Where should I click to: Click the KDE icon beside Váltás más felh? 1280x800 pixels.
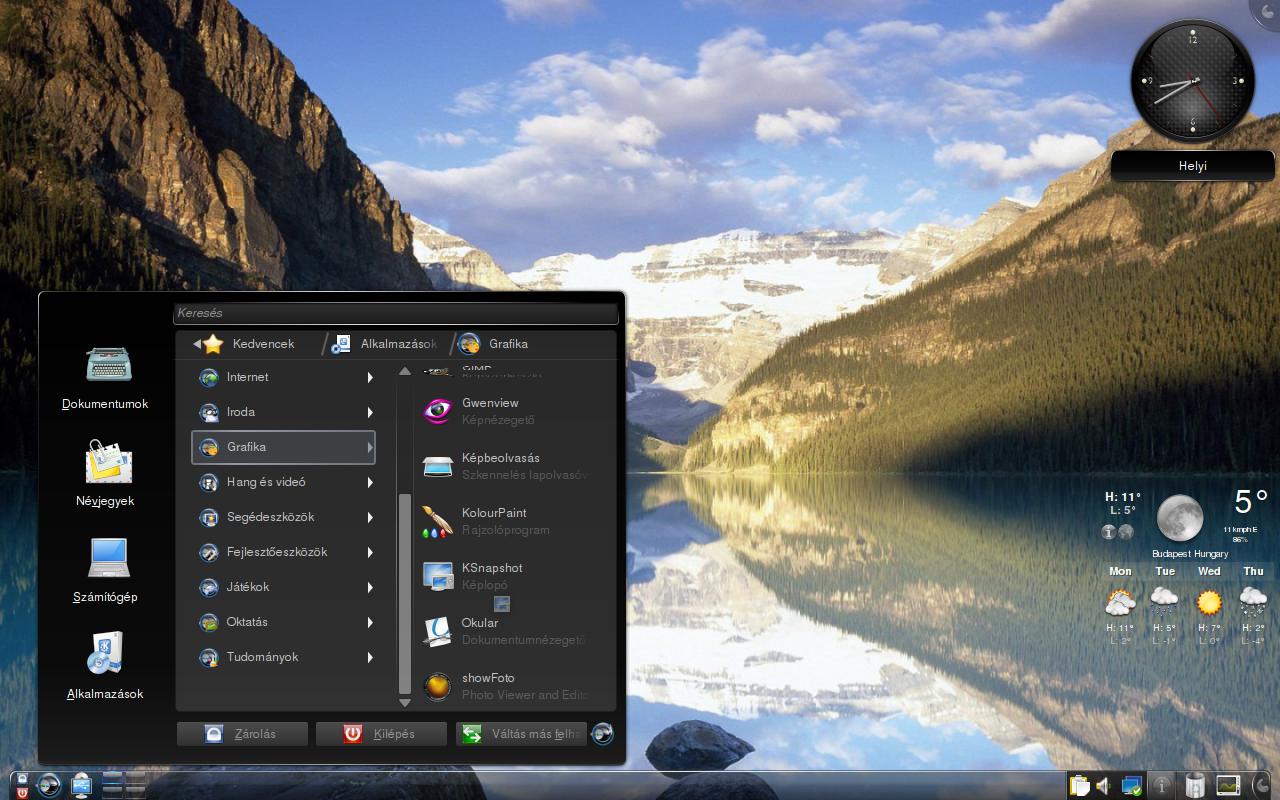(602, 733)
